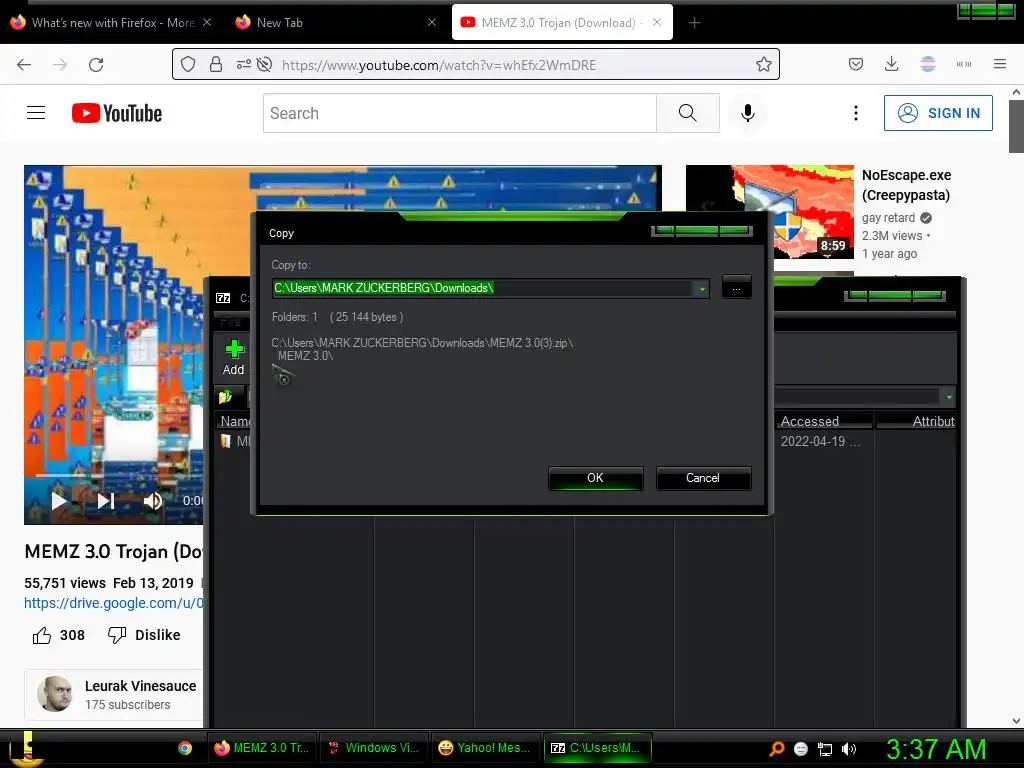Confirm the copy with OK

coord(596,478)
